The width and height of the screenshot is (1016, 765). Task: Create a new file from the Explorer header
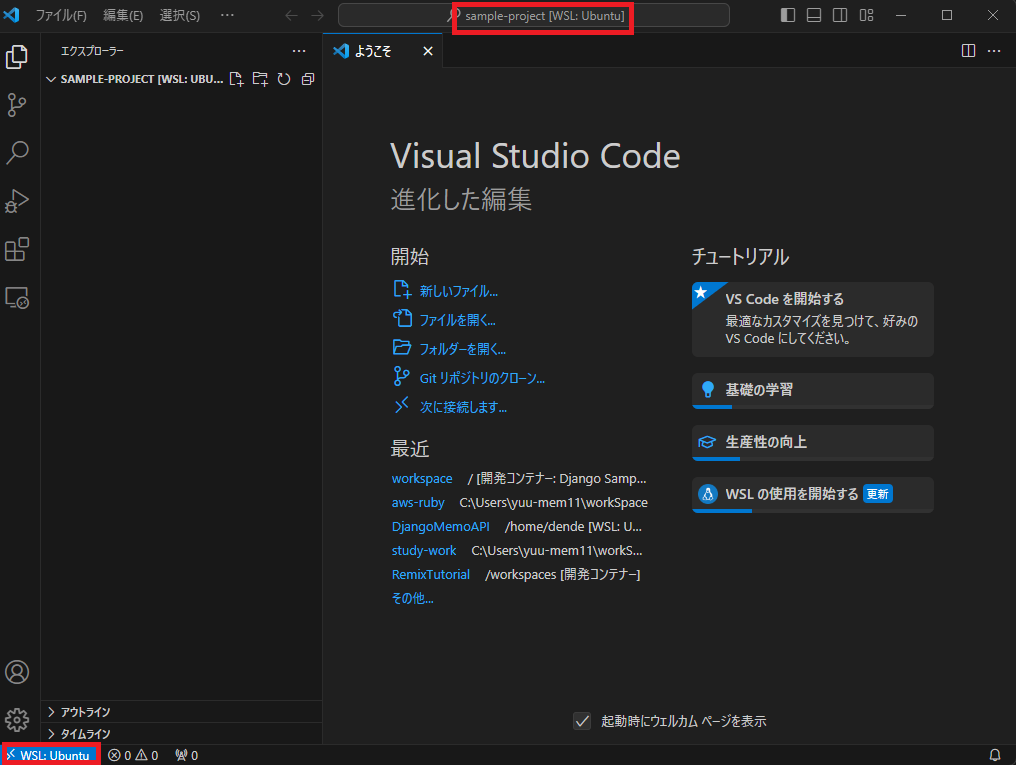pos(236,79)
